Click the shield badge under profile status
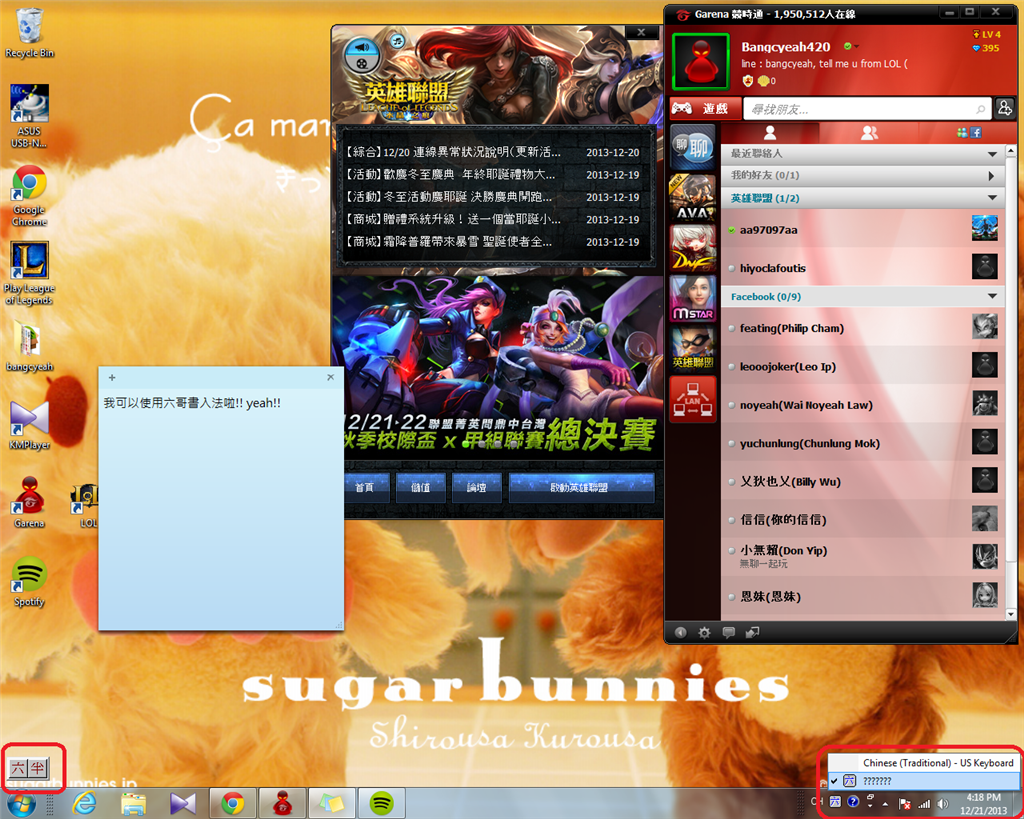Screen dimensions: 1024x819 tap(748, 81)
